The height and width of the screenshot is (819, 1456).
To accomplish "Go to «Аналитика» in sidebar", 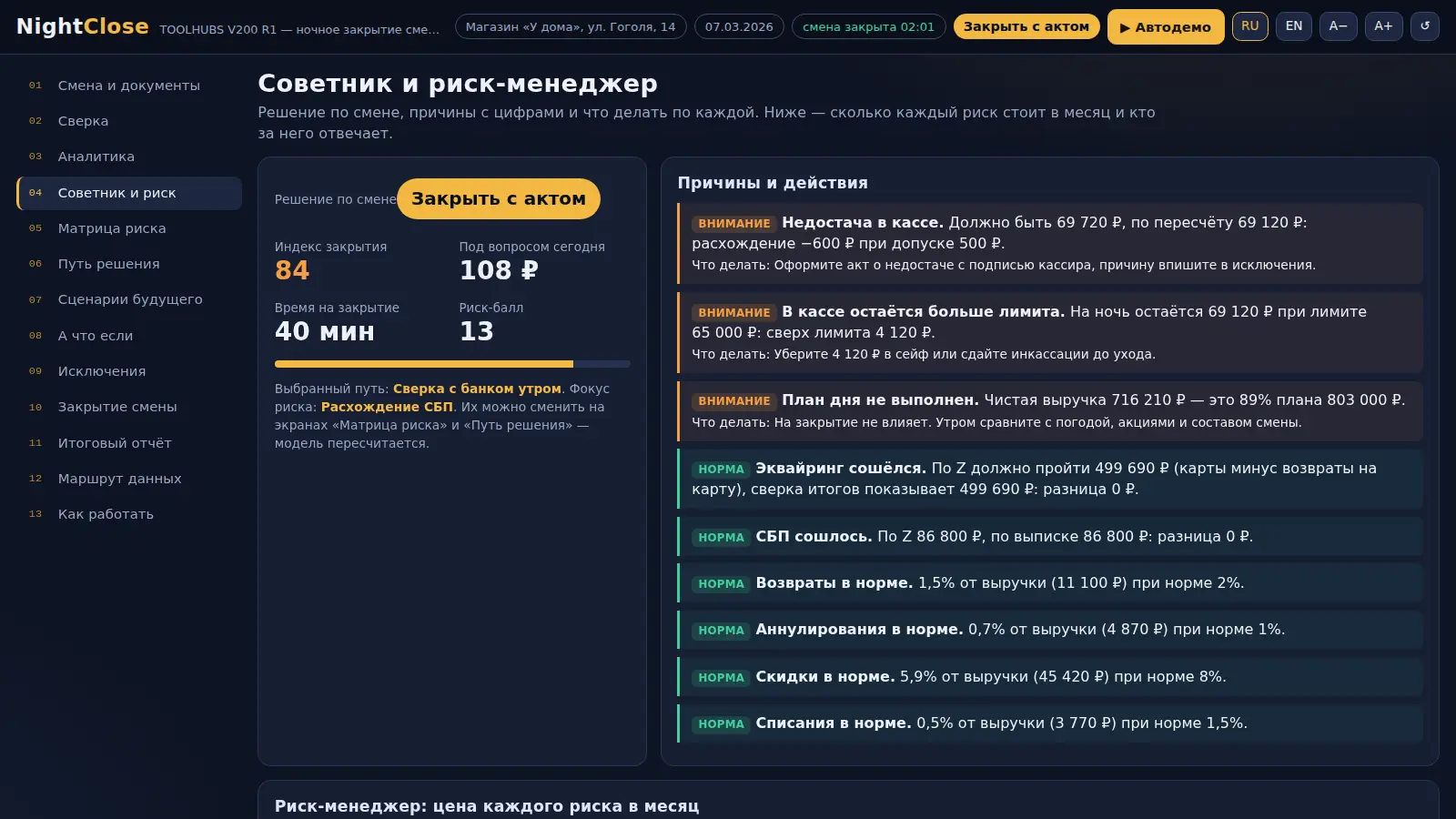I will (x=129, y=157).
